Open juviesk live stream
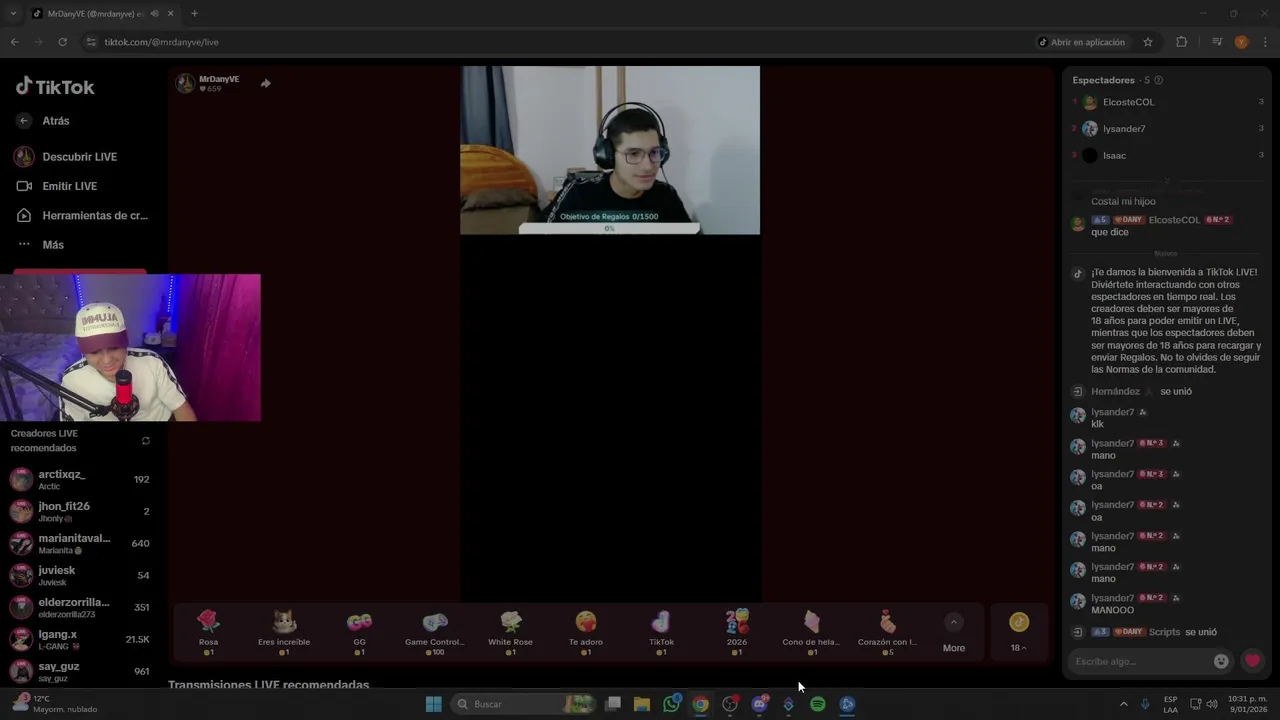Screen dimensions: 1280x720 tap(80, 575)
